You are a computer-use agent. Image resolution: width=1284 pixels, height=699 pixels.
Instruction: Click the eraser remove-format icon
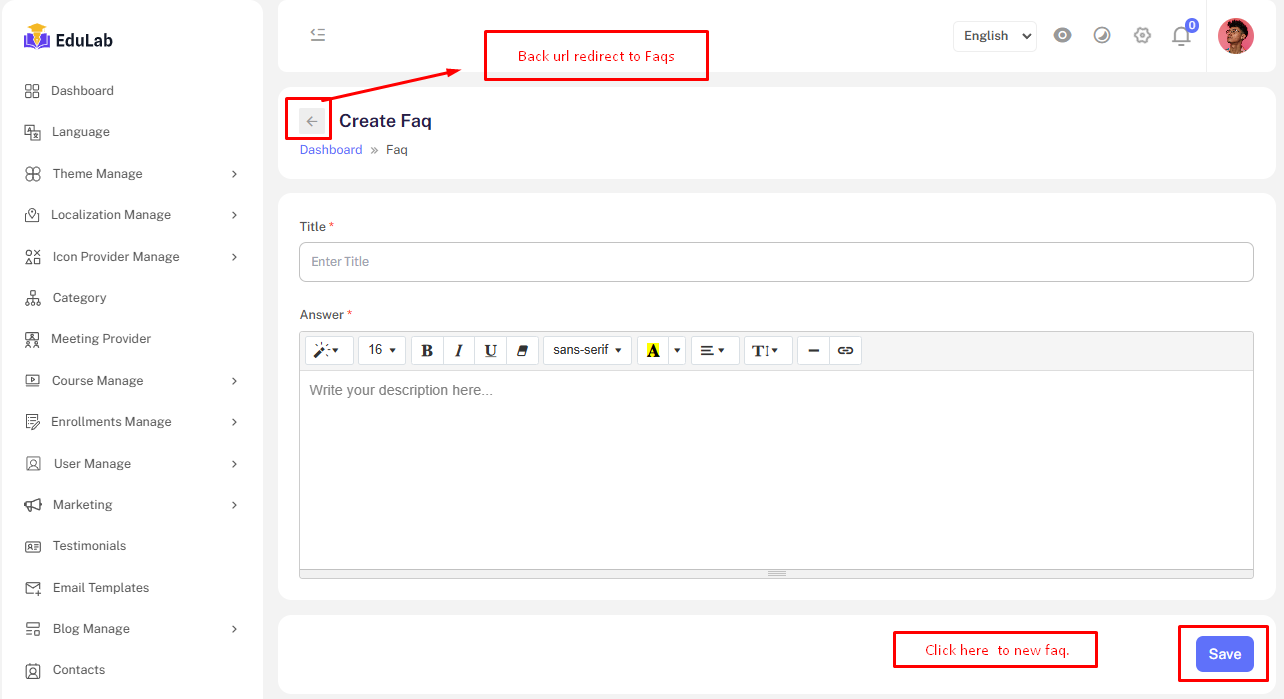coord(521,350)
